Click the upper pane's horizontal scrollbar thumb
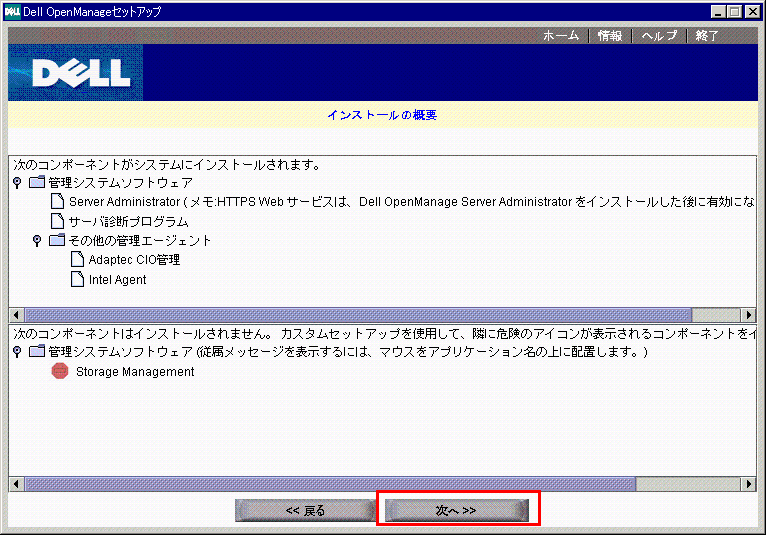Viewport: 766px width, 535px height. pyautogui.click(x=358, y=315)
